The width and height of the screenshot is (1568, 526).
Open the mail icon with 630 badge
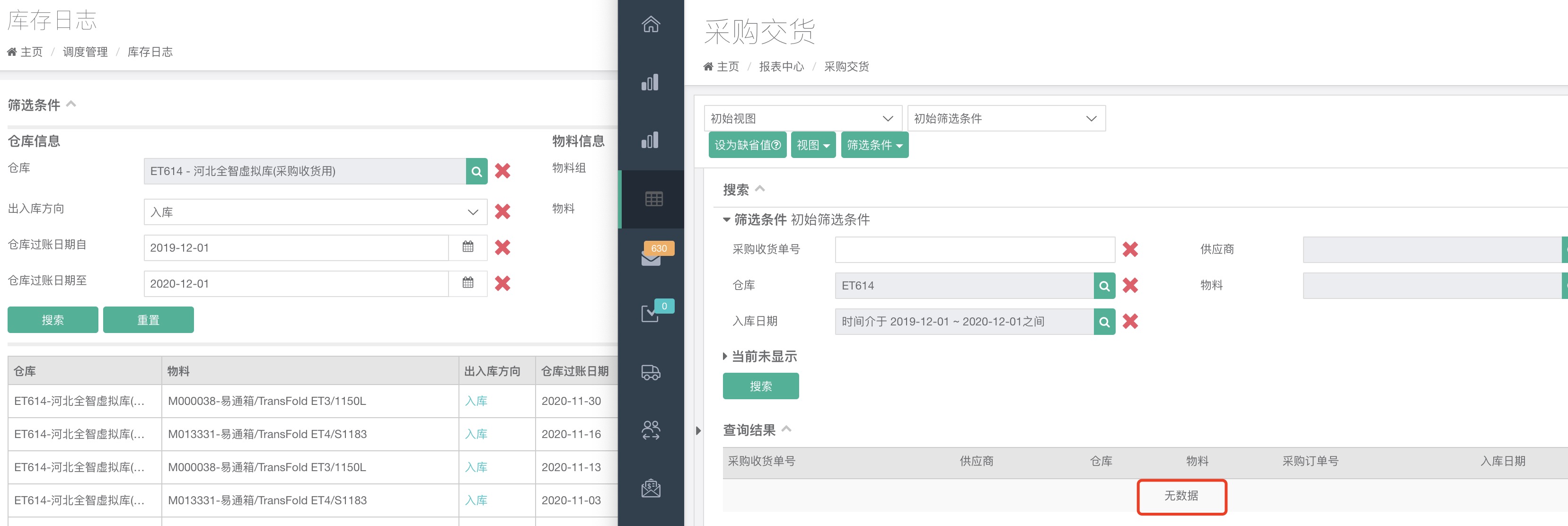point(652,258)
